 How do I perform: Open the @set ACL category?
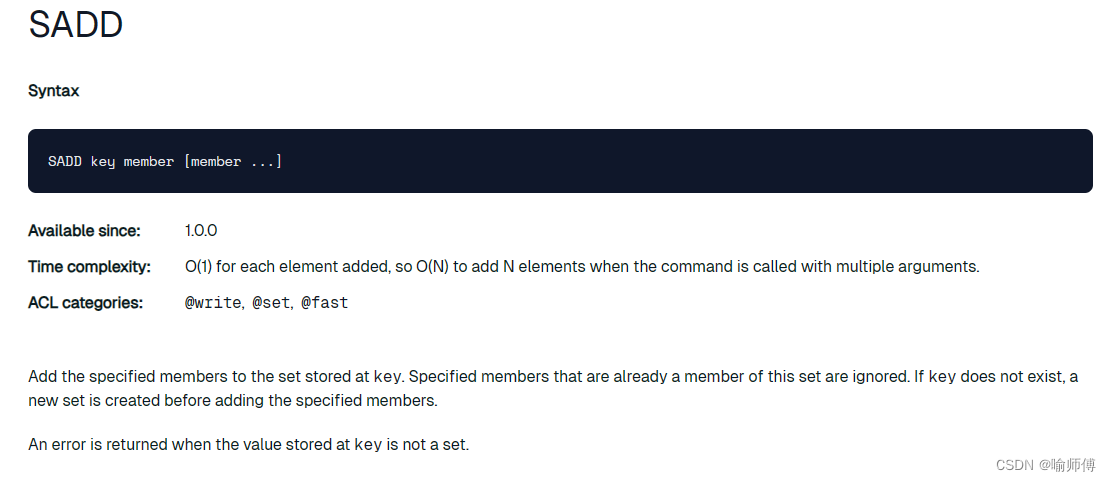(271, 303)
